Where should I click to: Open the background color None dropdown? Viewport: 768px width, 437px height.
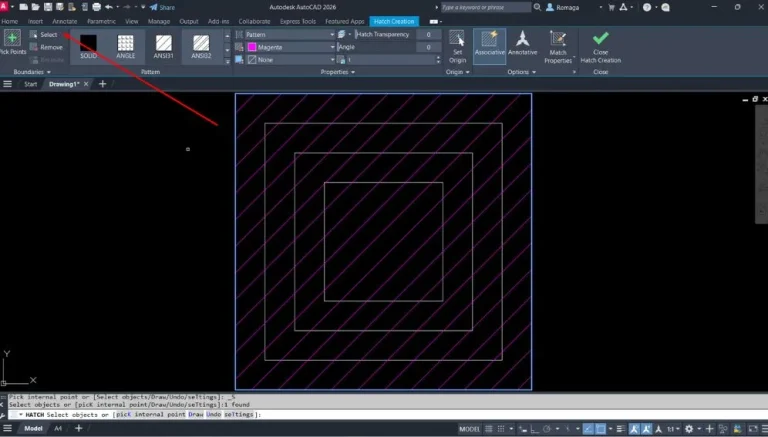[x=289, y=60]
